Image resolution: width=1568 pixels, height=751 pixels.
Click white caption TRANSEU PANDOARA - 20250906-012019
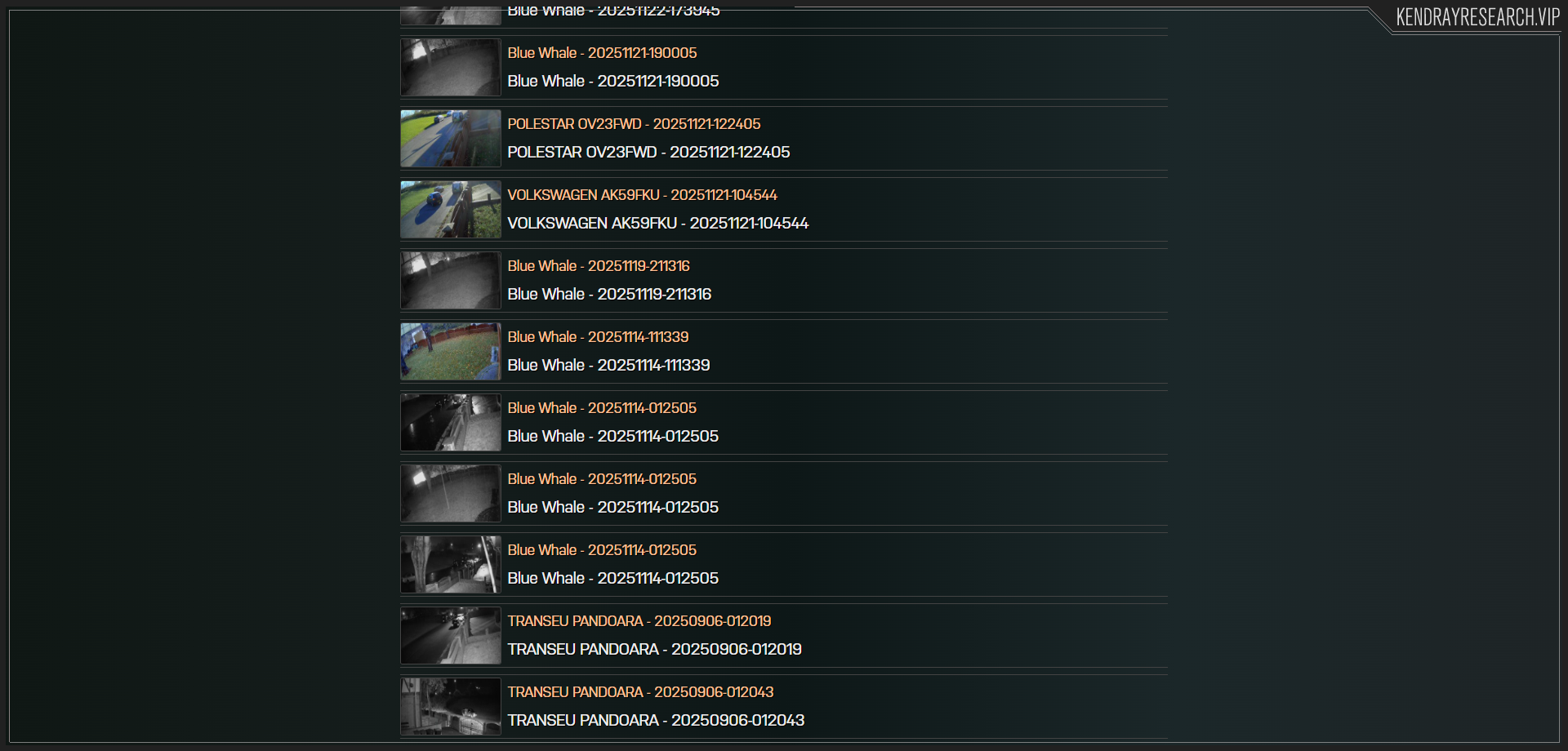tap(654, 650)
